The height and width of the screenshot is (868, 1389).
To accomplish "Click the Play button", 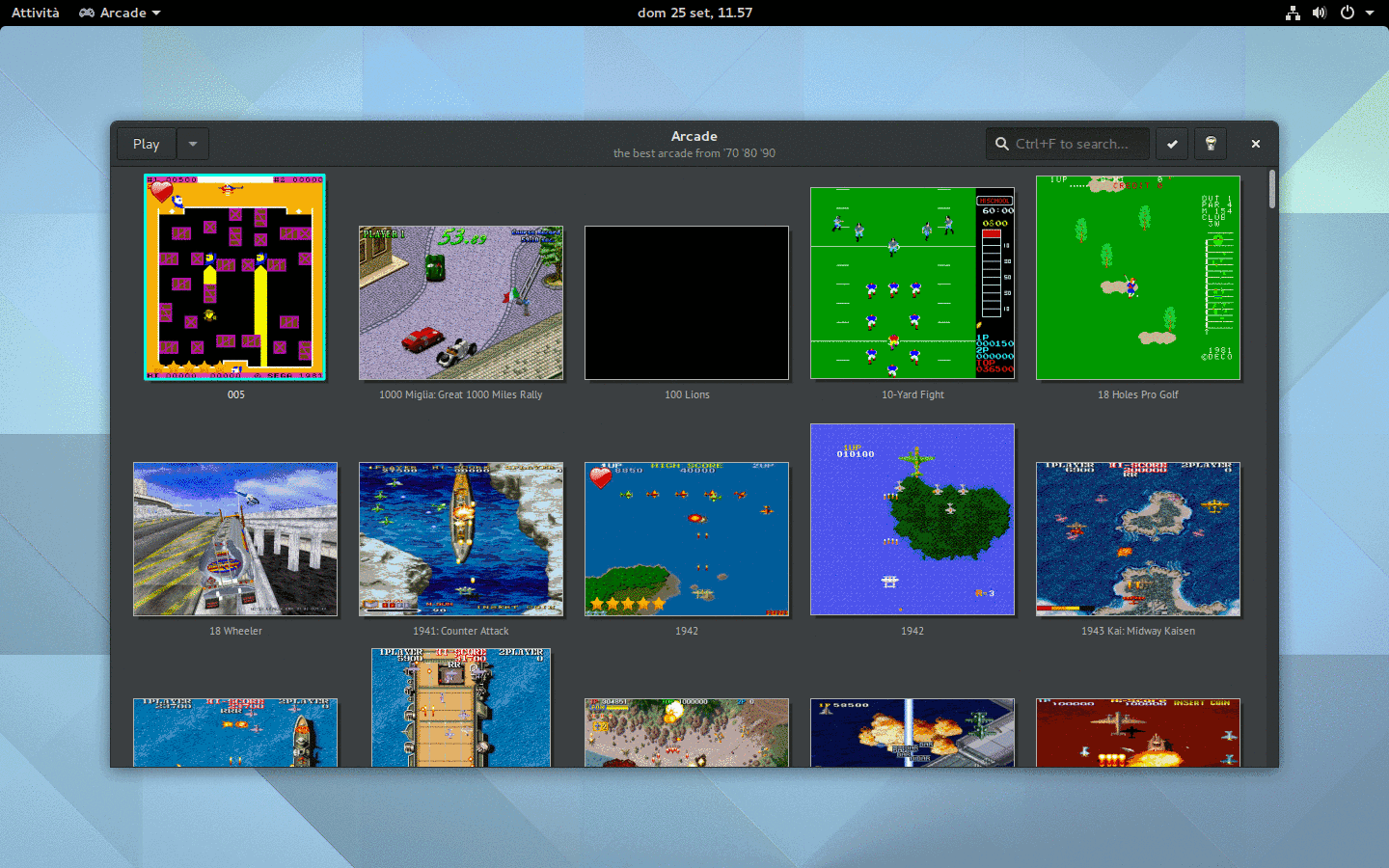I will tap(147, 144).
